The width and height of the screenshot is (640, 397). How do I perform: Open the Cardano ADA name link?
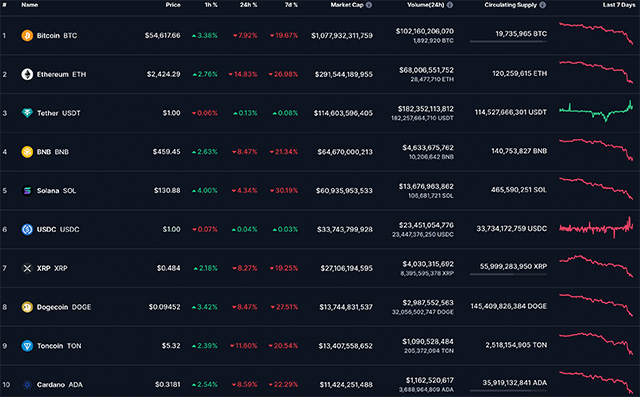click(60, 384)
